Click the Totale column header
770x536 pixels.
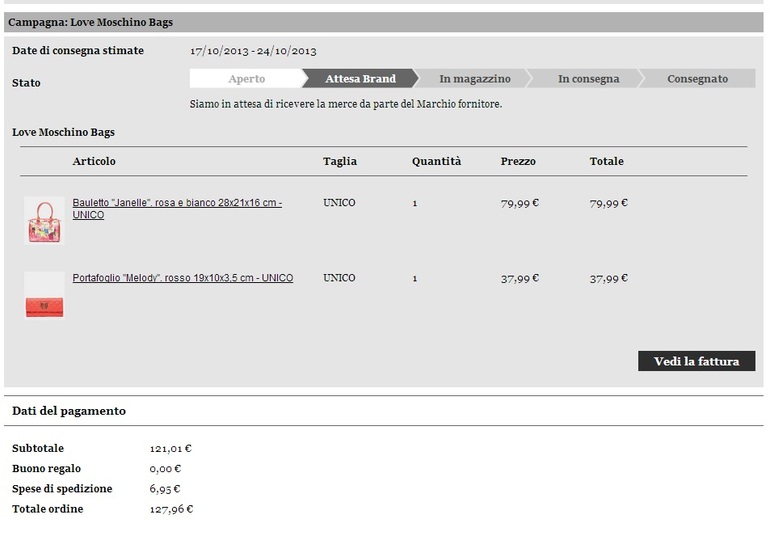pyautogui.click(x=606, y=161)
